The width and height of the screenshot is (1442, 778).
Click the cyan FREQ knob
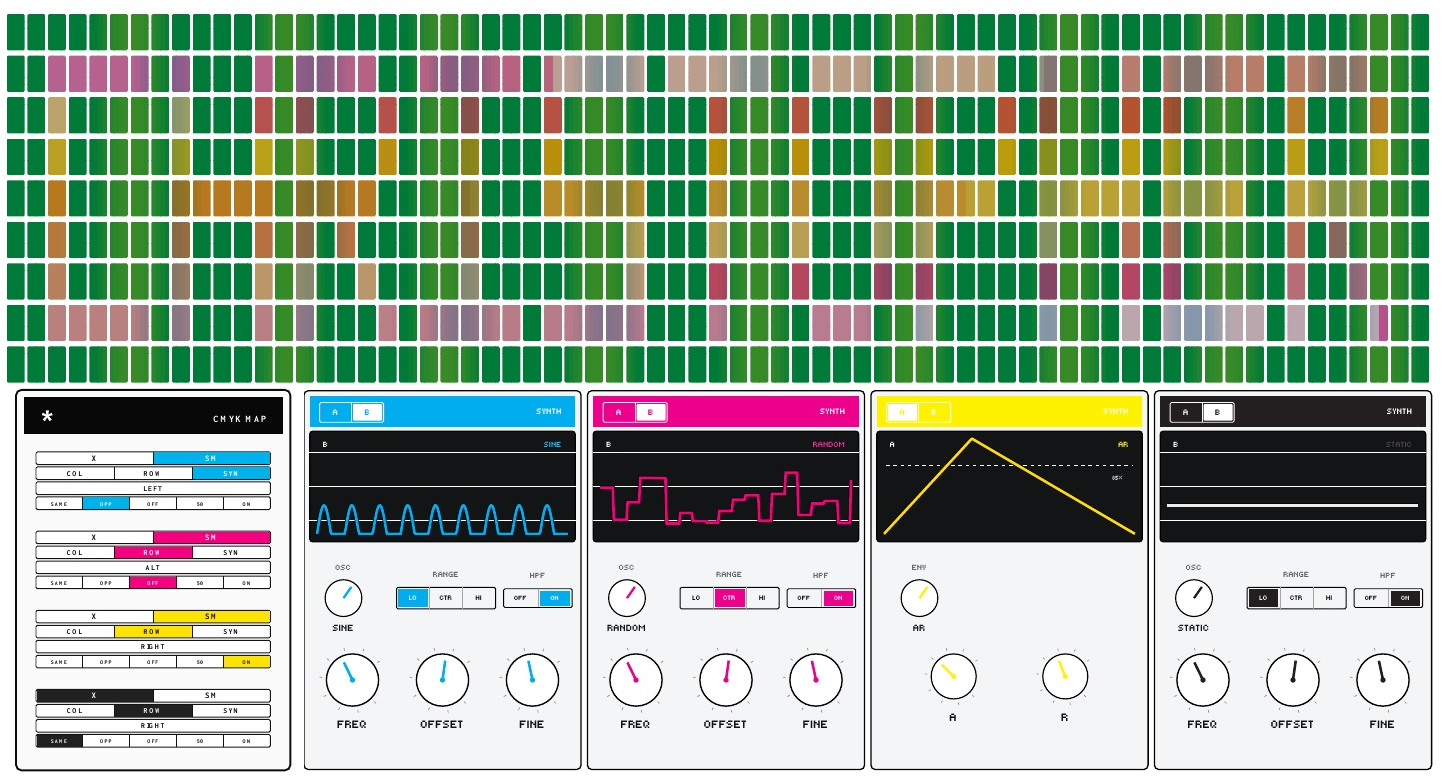tap(352, 680)
